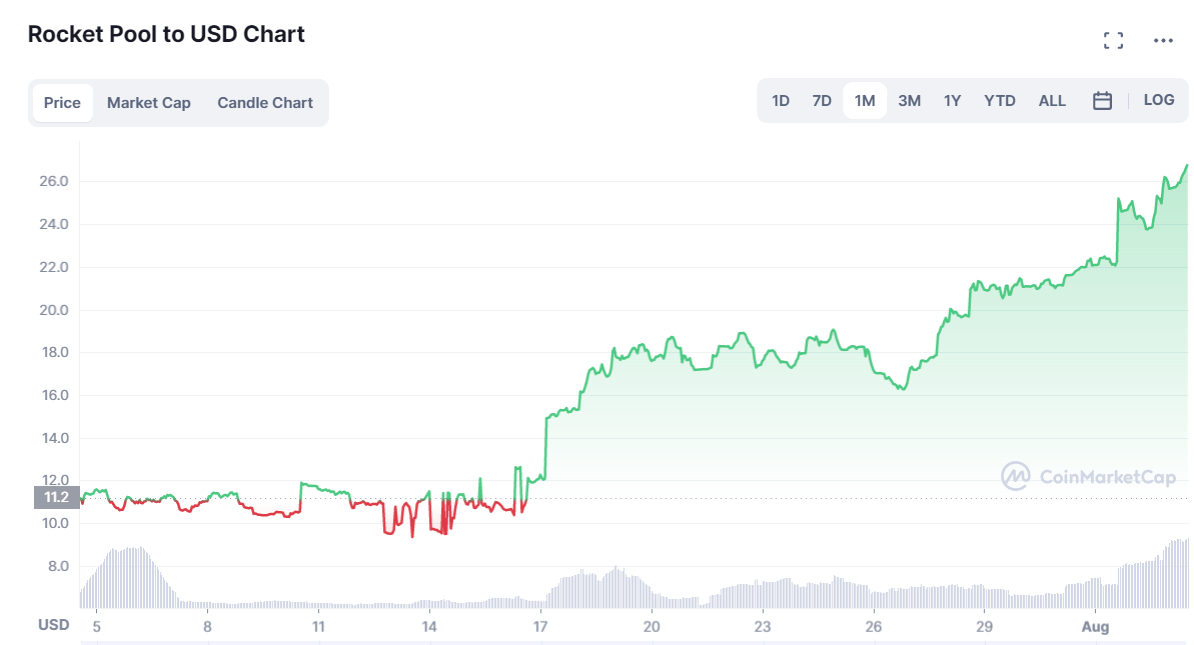Click the 17 date axis label
Screen dimensions: 1194x645
tap(540, 627)
